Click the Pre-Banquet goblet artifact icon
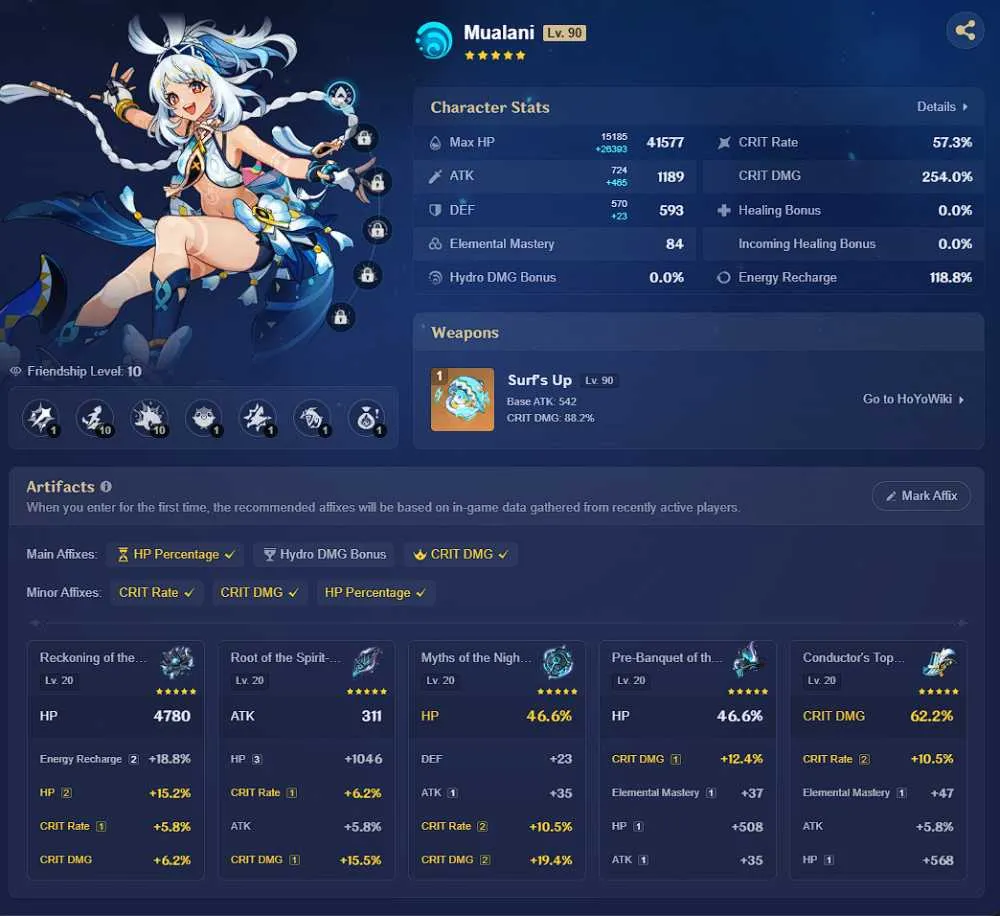This screenshot has width=1000, height=916. tap(749, 661)
